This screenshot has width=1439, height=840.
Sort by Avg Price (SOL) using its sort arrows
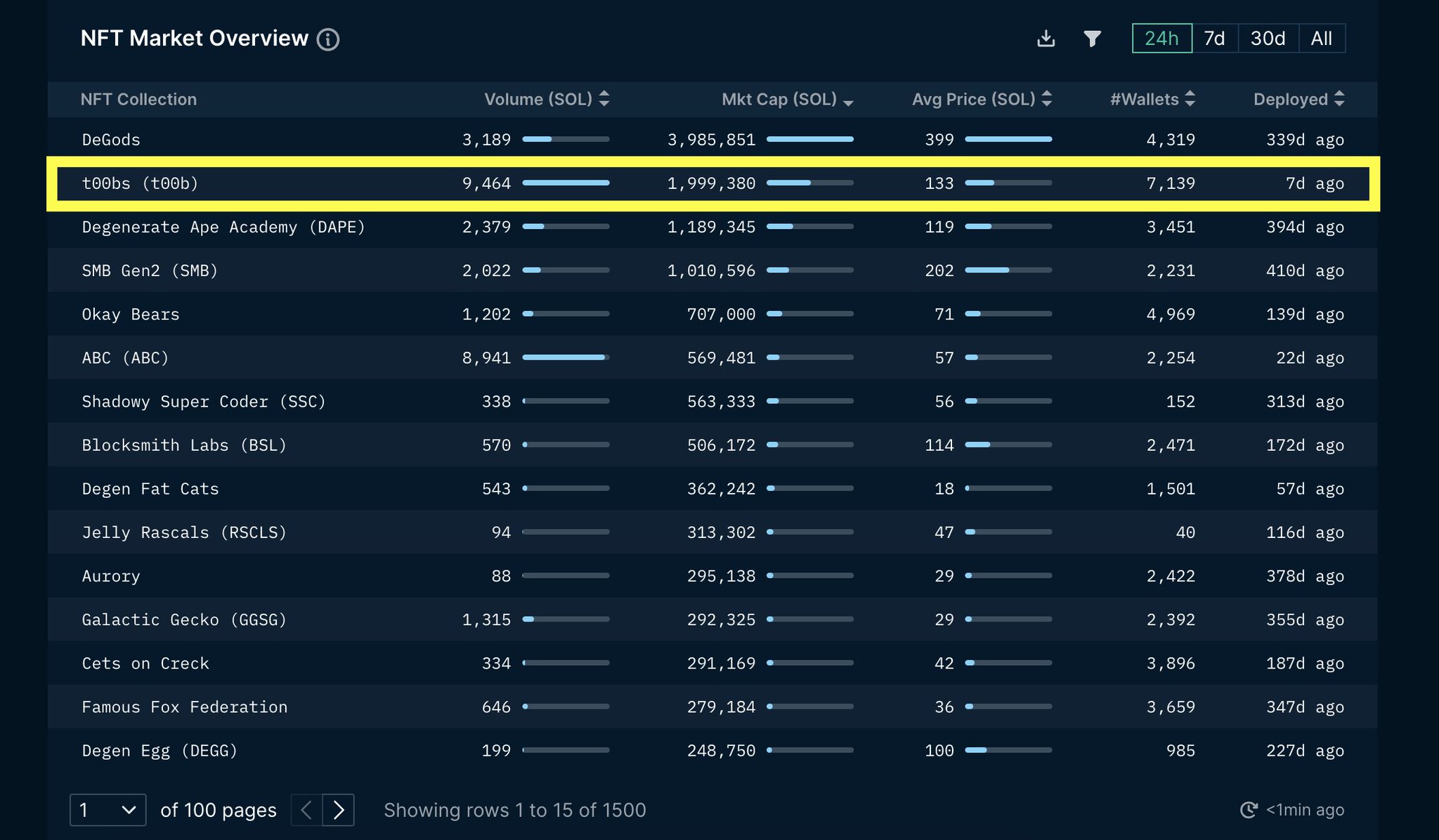click(x=1047, y=99)
